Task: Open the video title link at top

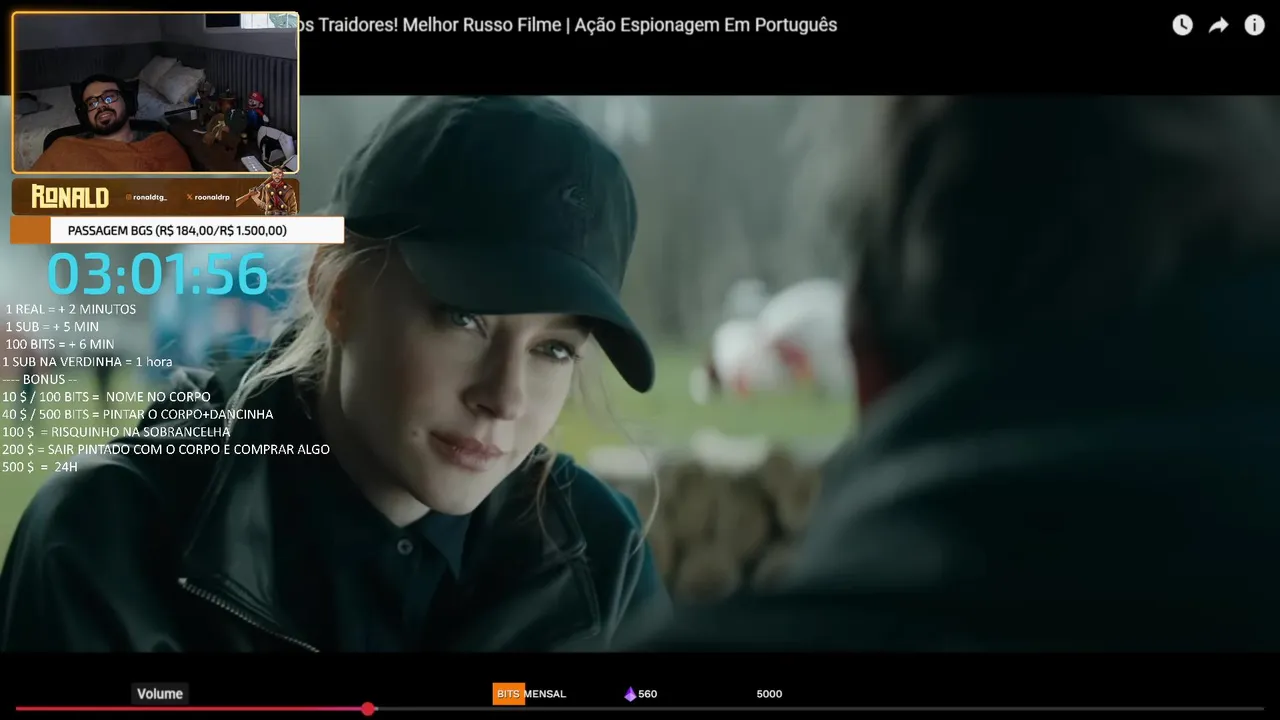Action: point(568,25)
